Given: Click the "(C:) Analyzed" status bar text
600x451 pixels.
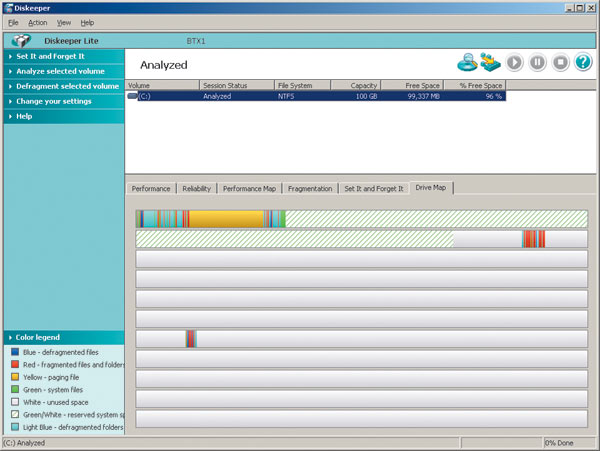Looking at the screenshot, I should coord(24,443).
